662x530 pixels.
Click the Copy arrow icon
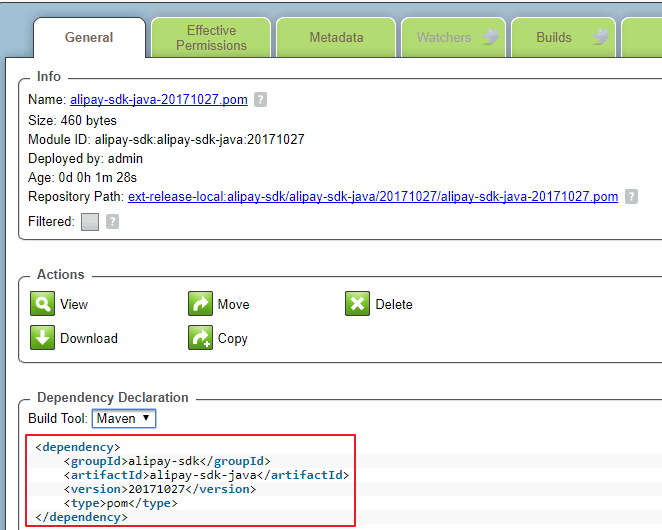coord(200,337)
